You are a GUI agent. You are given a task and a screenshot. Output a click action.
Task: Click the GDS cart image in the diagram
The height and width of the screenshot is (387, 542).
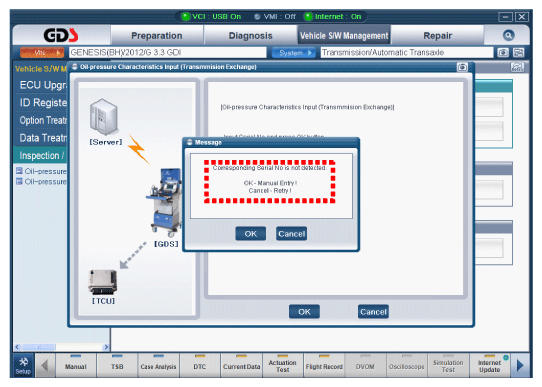[163, 202]
